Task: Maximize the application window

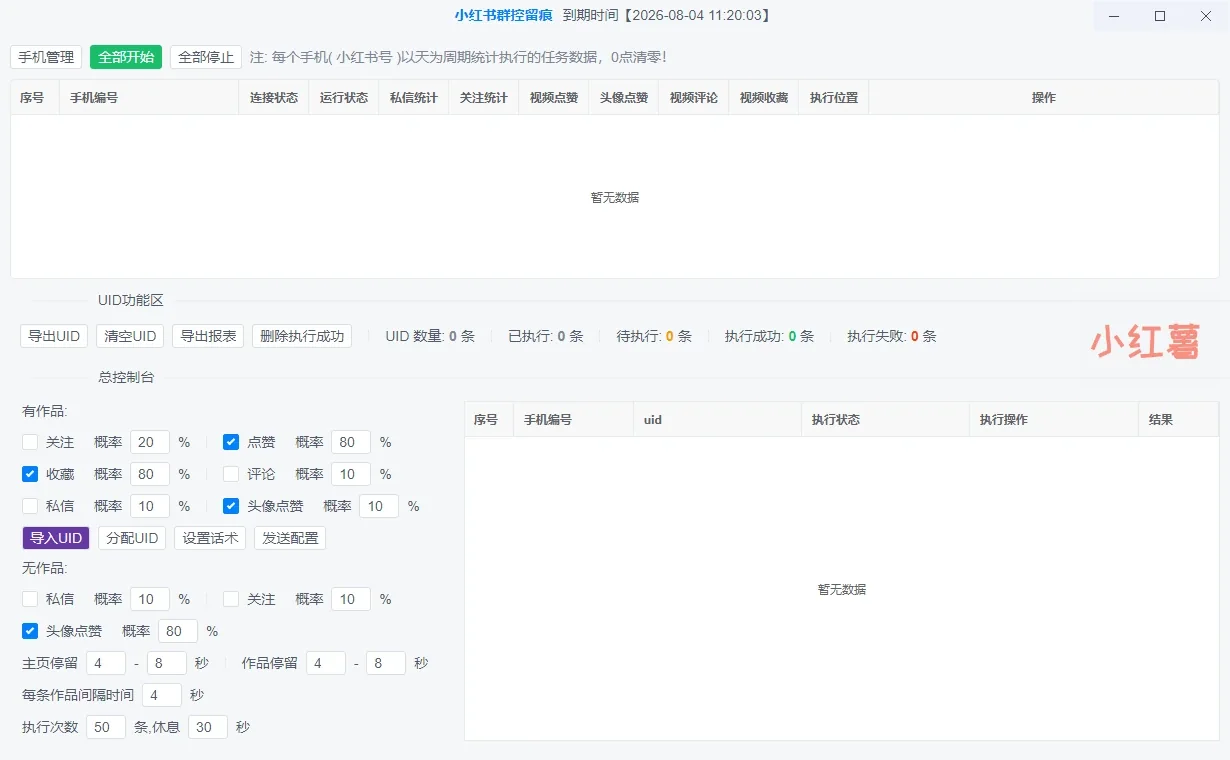Action: pyautogui.click(x=1160, y=16)
